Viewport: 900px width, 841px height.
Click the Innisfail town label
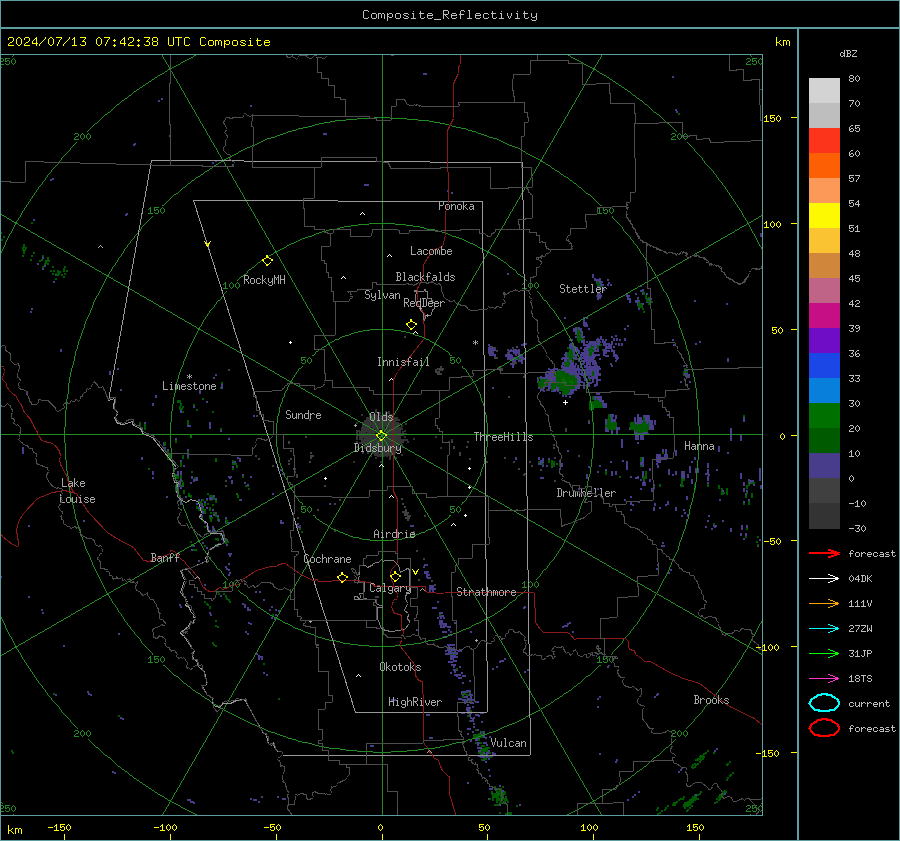click(x=403, y=362)
